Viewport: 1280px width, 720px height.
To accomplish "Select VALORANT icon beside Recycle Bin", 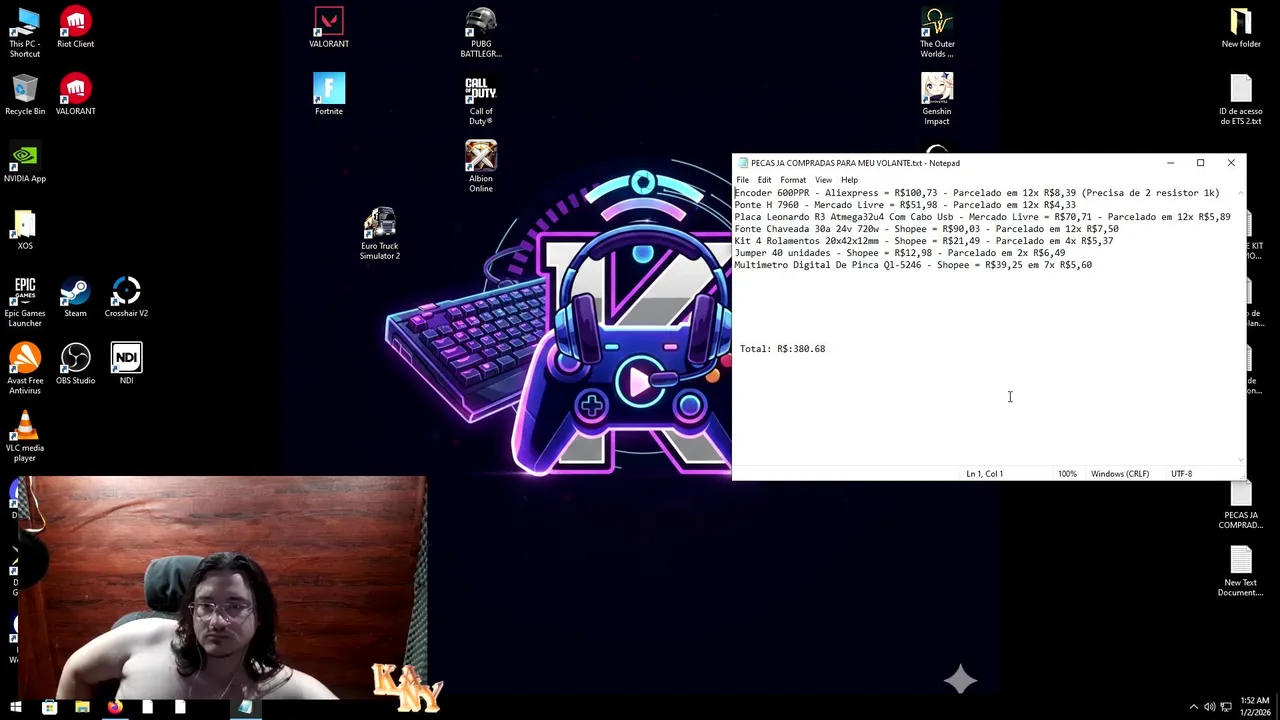I will [x=75, y=95].
